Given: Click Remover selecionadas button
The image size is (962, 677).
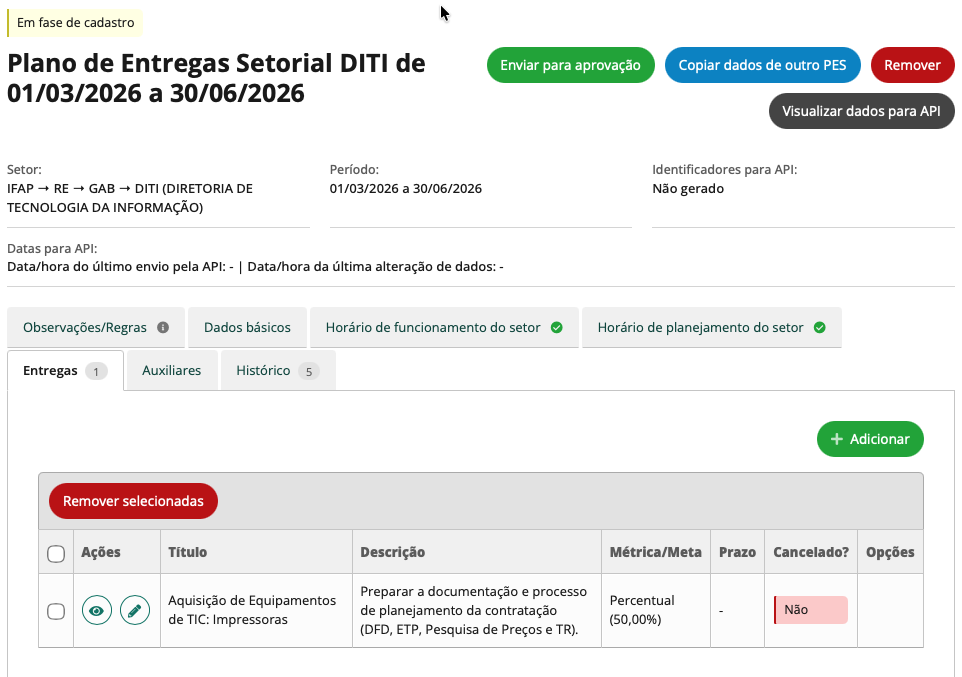Looking at the screenshot, I should 133,501.
